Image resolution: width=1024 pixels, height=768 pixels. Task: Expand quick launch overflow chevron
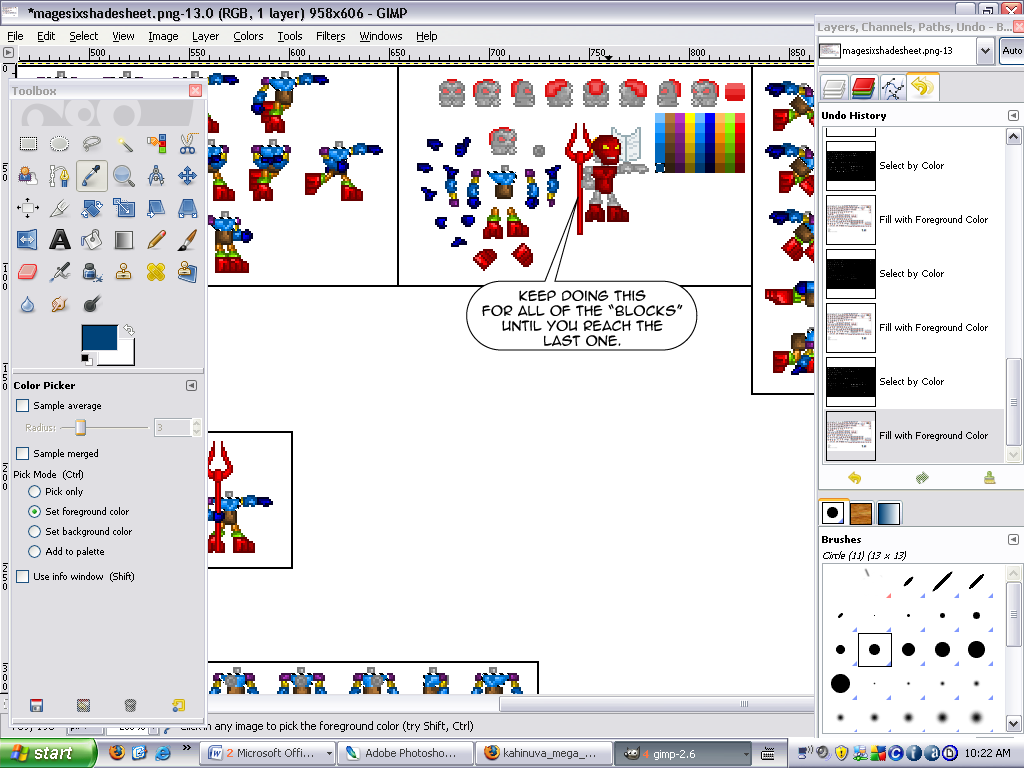point(187,748)
